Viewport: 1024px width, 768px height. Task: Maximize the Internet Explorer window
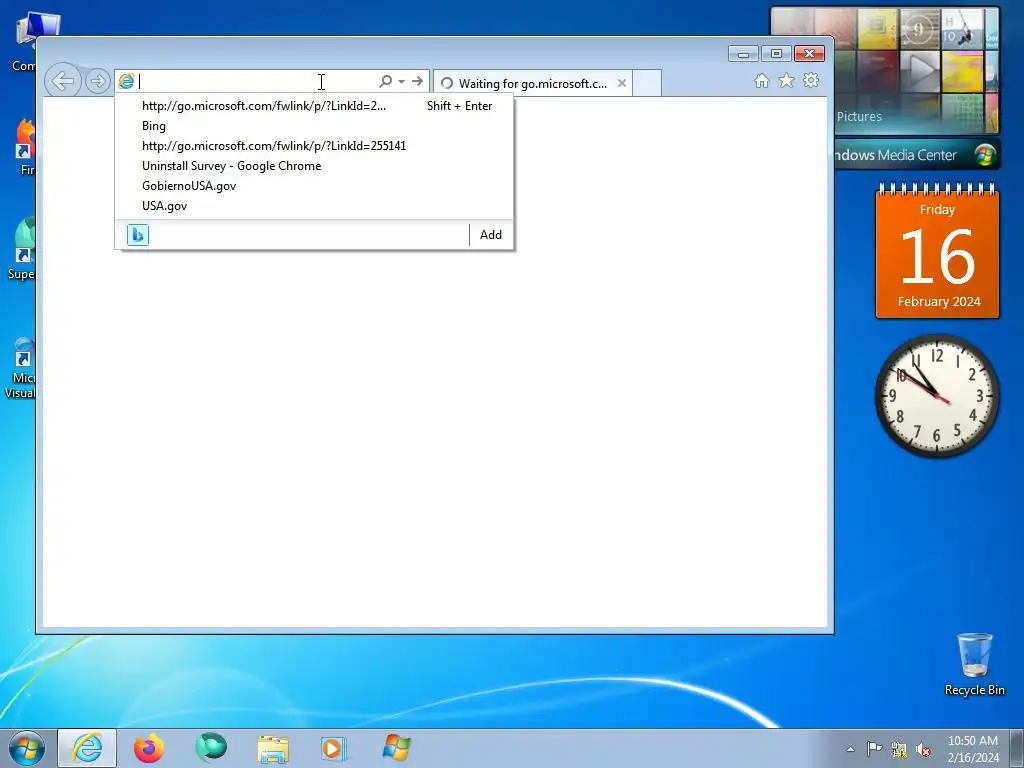click(x=776, y=54)
